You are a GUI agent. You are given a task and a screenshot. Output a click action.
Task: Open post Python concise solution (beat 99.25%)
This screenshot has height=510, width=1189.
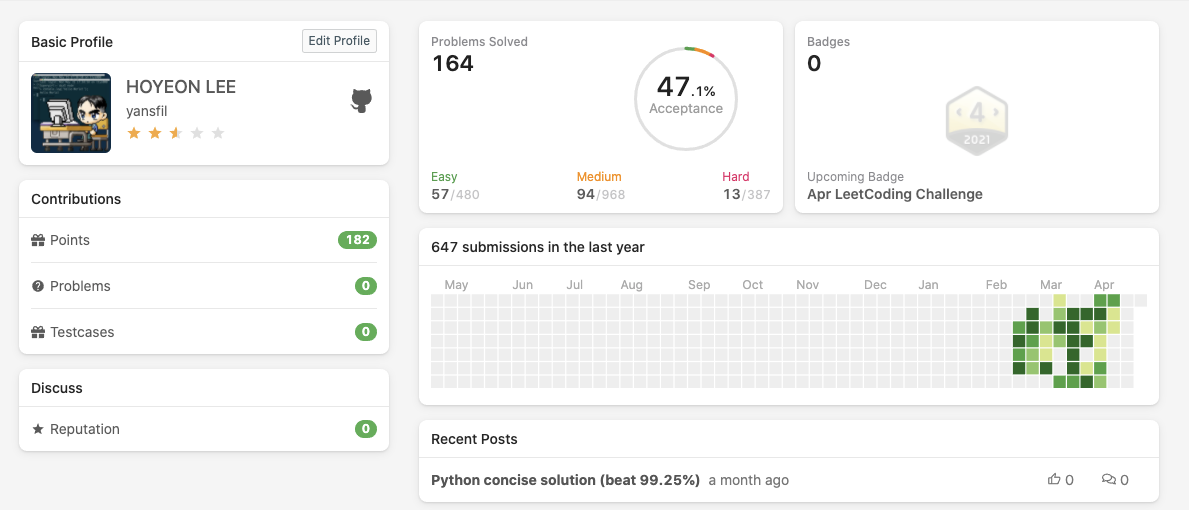click(x=565, y=480)
